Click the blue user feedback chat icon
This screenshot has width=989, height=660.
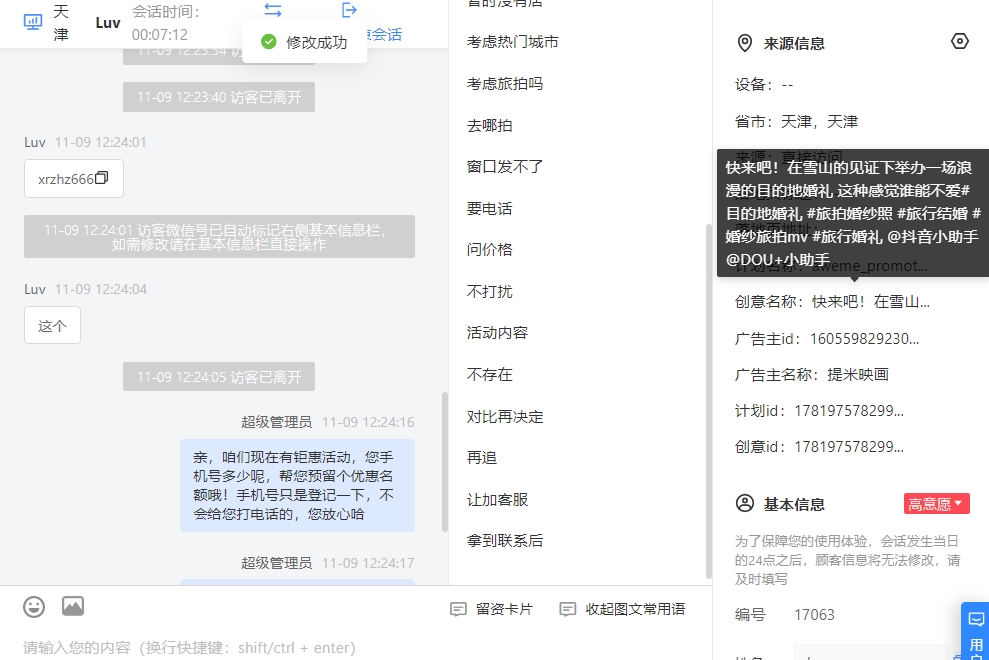[976, 620]
